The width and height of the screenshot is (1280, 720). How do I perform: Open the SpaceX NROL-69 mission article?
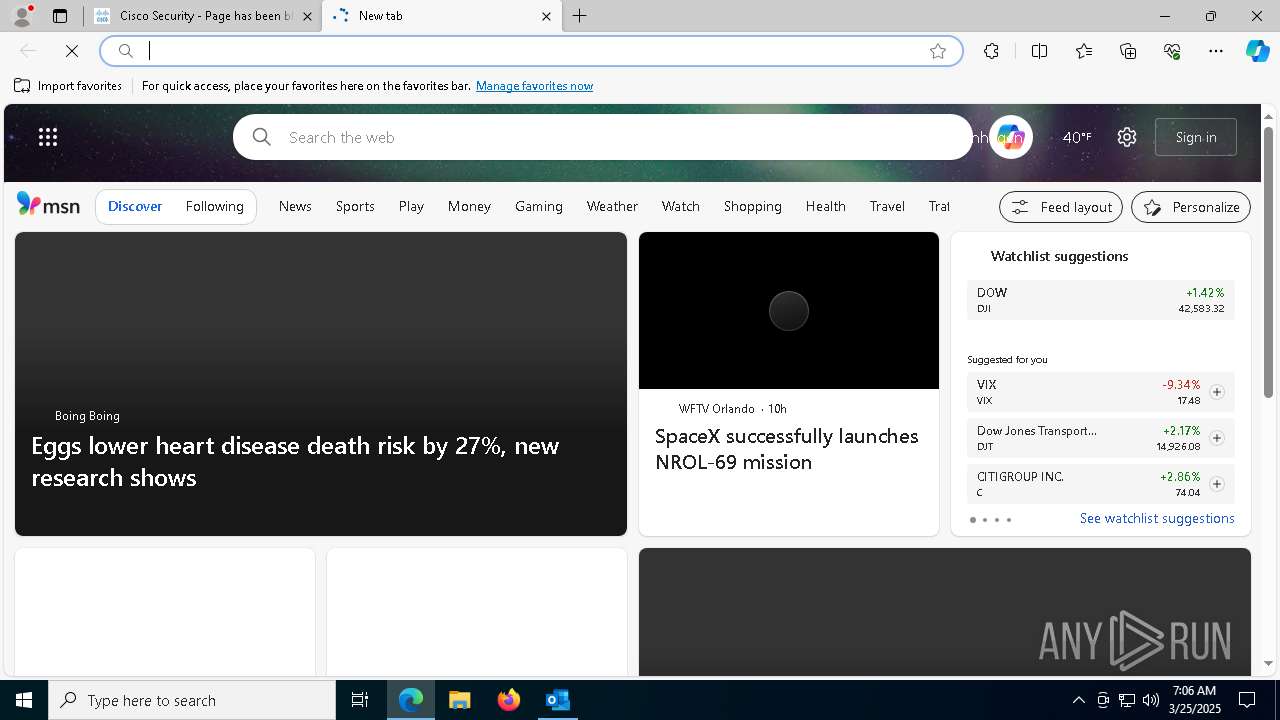787,449
